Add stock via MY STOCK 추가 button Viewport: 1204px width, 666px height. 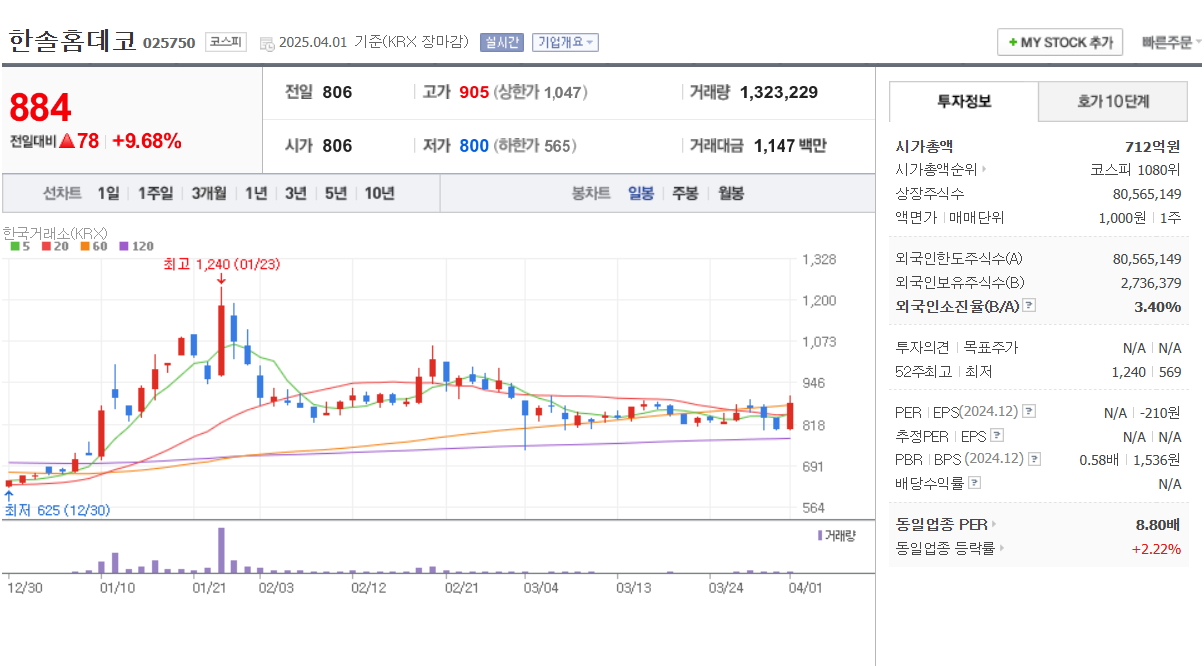point(1060,42)
